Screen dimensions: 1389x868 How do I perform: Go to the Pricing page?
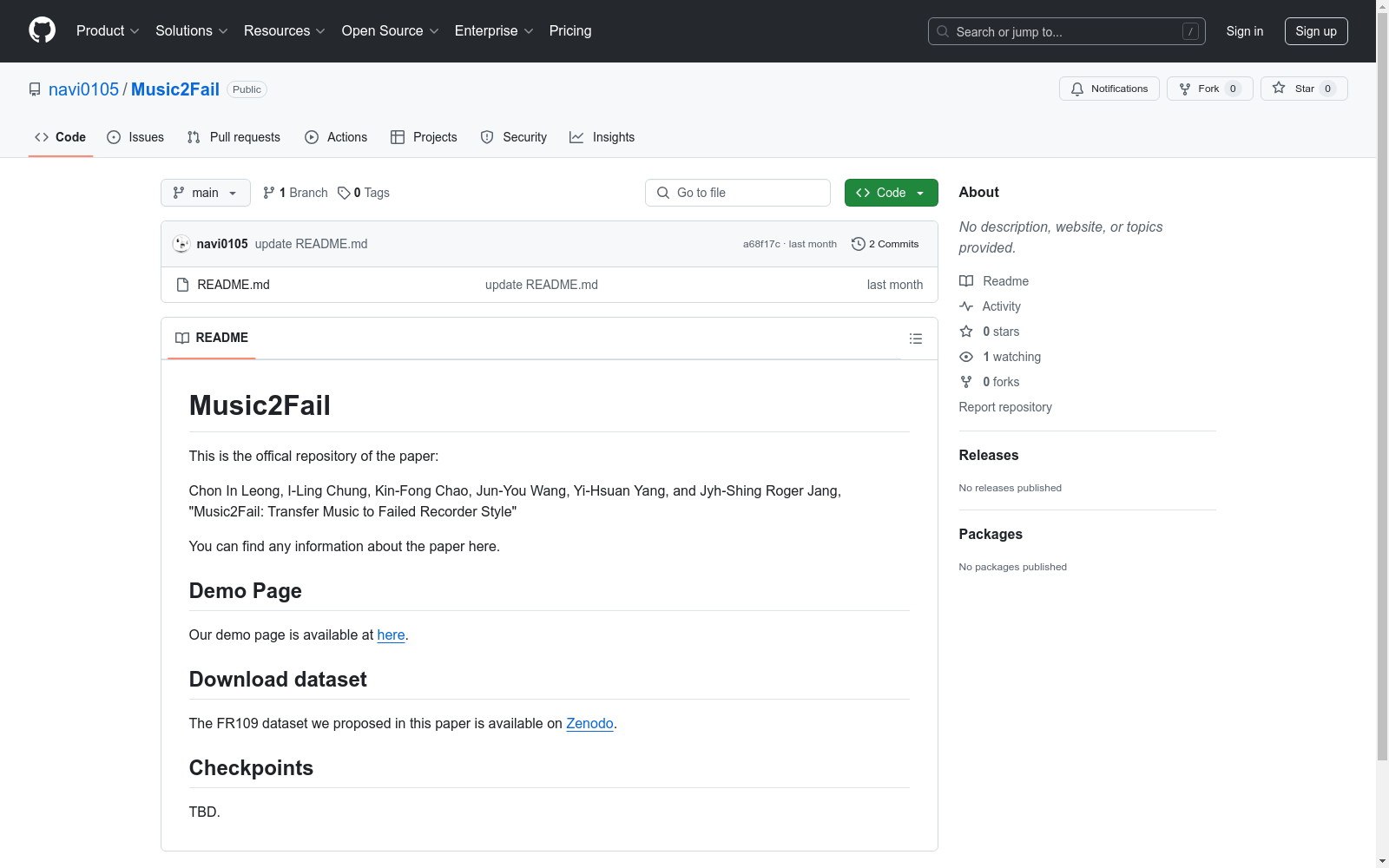point(570,31)
